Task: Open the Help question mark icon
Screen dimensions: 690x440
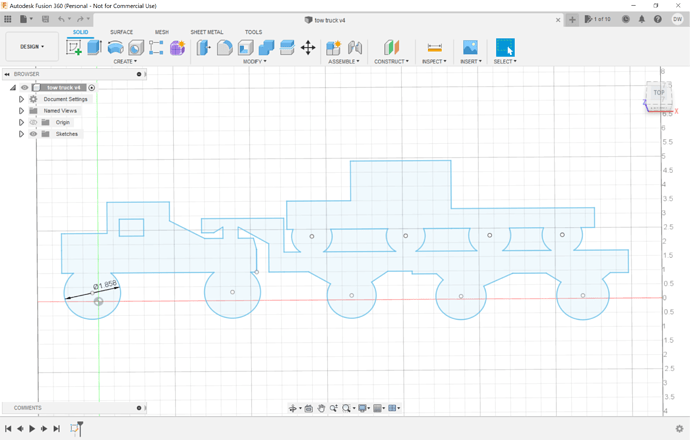Action: point(657,19)
